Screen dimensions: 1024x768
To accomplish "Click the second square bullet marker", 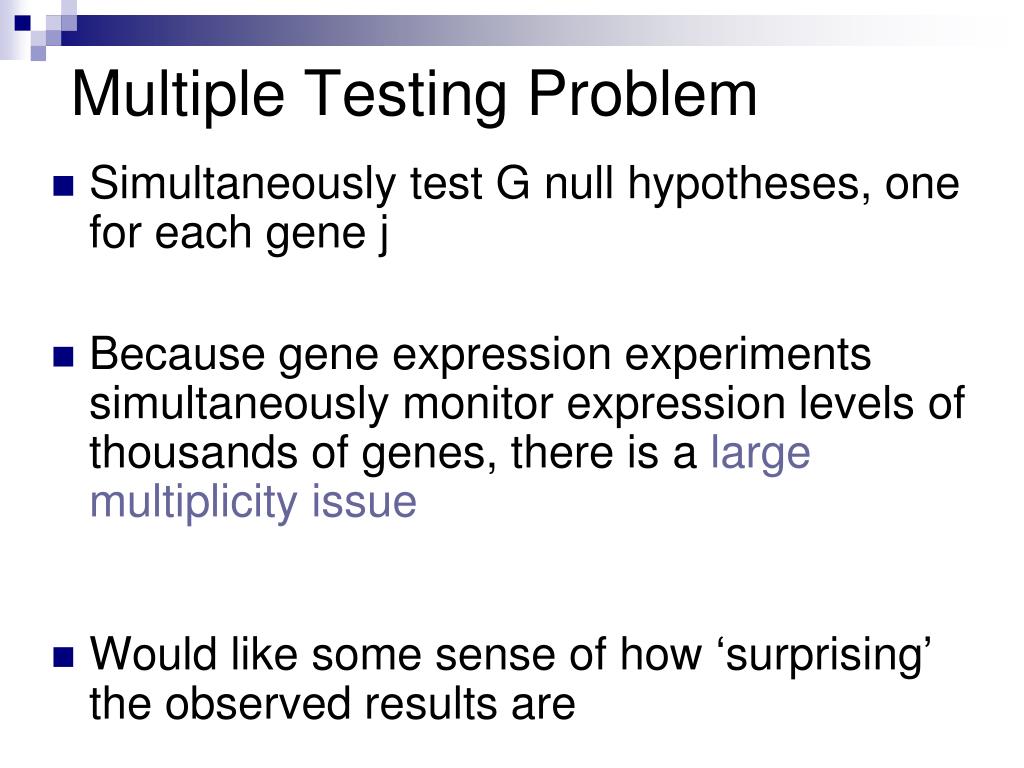I will pos(63,357).
